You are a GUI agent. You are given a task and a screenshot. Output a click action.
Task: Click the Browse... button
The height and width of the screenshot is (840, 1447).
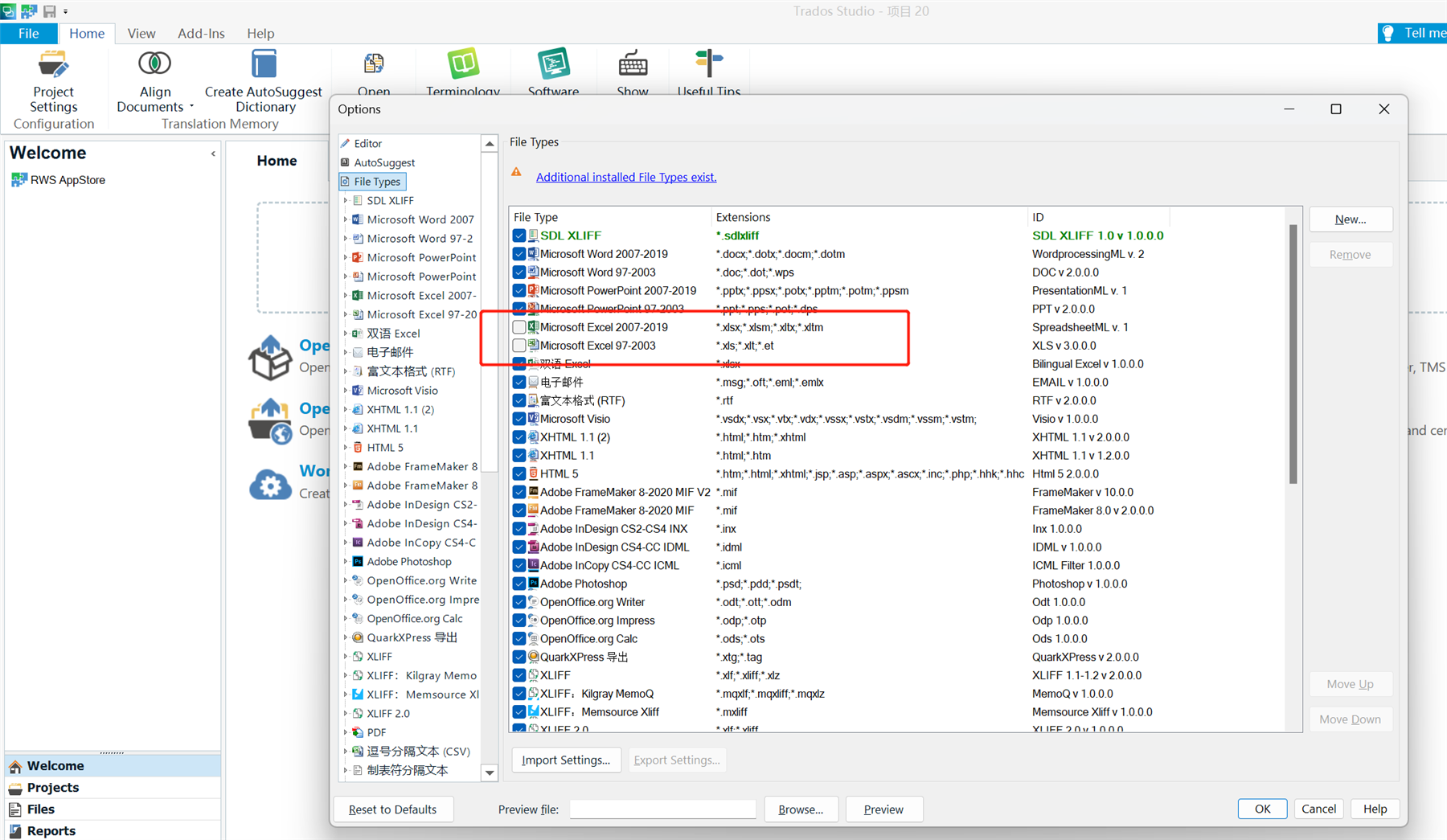tap(801, 809)
